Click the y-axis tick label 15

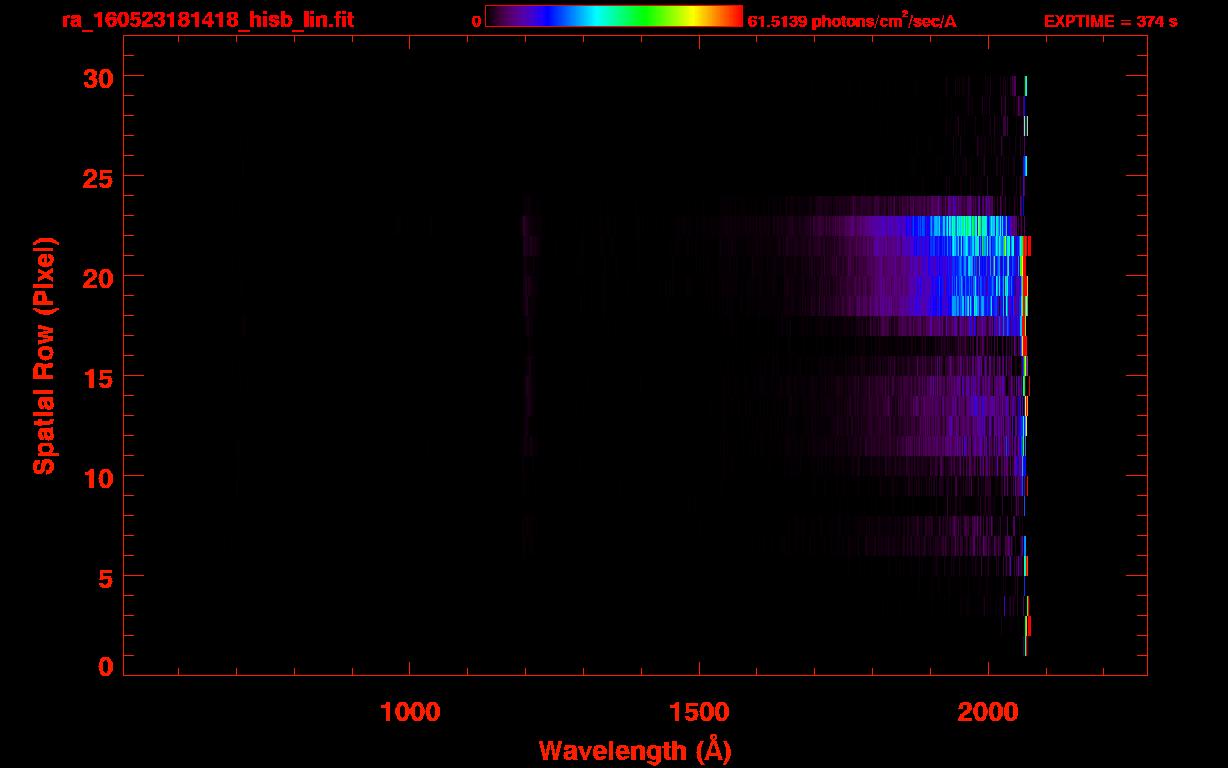pyautogui.click(x=98, y=377)
